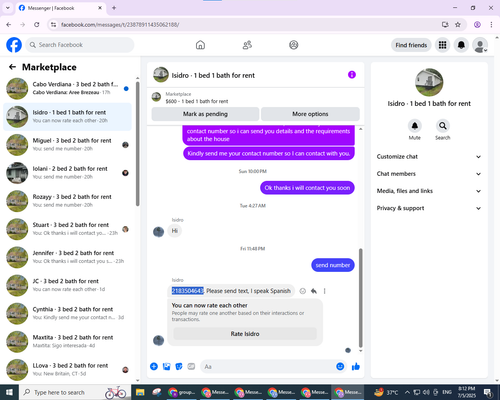The height and width of the screenshot is (400, 500).
Task: Open the account profile avatar menu
Action: point(480,45)
